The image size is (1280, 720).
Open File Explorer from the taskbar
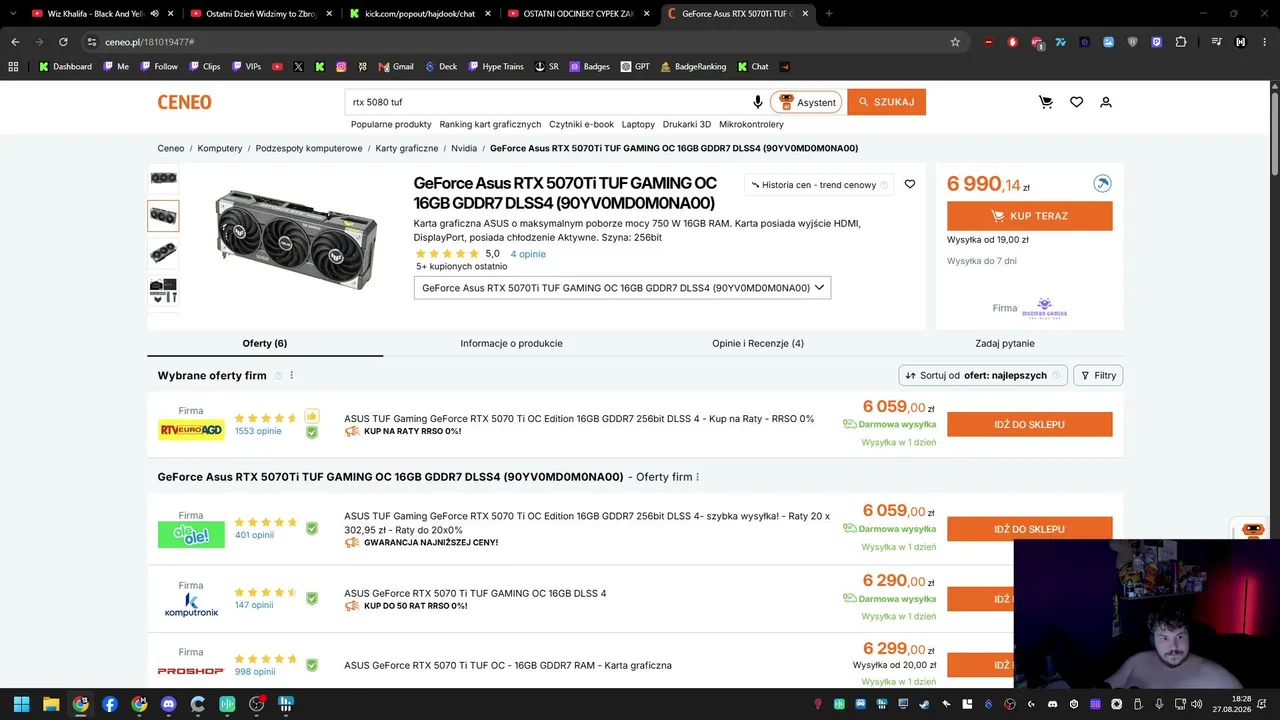pos(51,704)
